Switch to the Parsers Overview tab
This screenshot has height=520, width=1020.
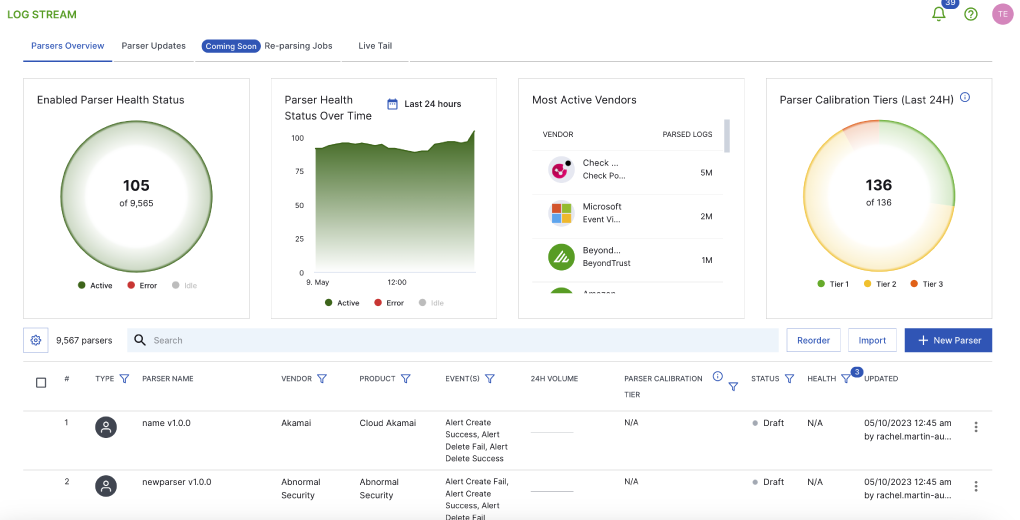(x=68, y=46)
